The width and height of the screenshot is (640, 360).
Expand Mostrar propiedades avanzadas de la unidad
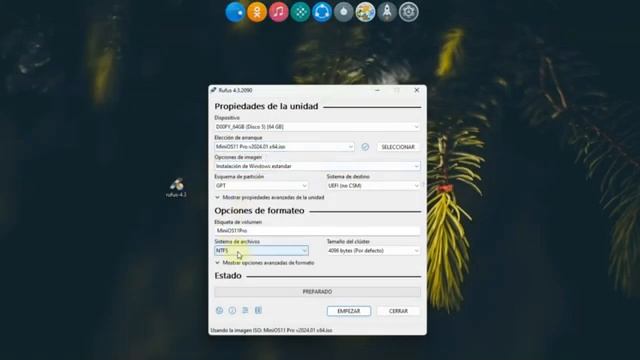click(x=270, y=198)
